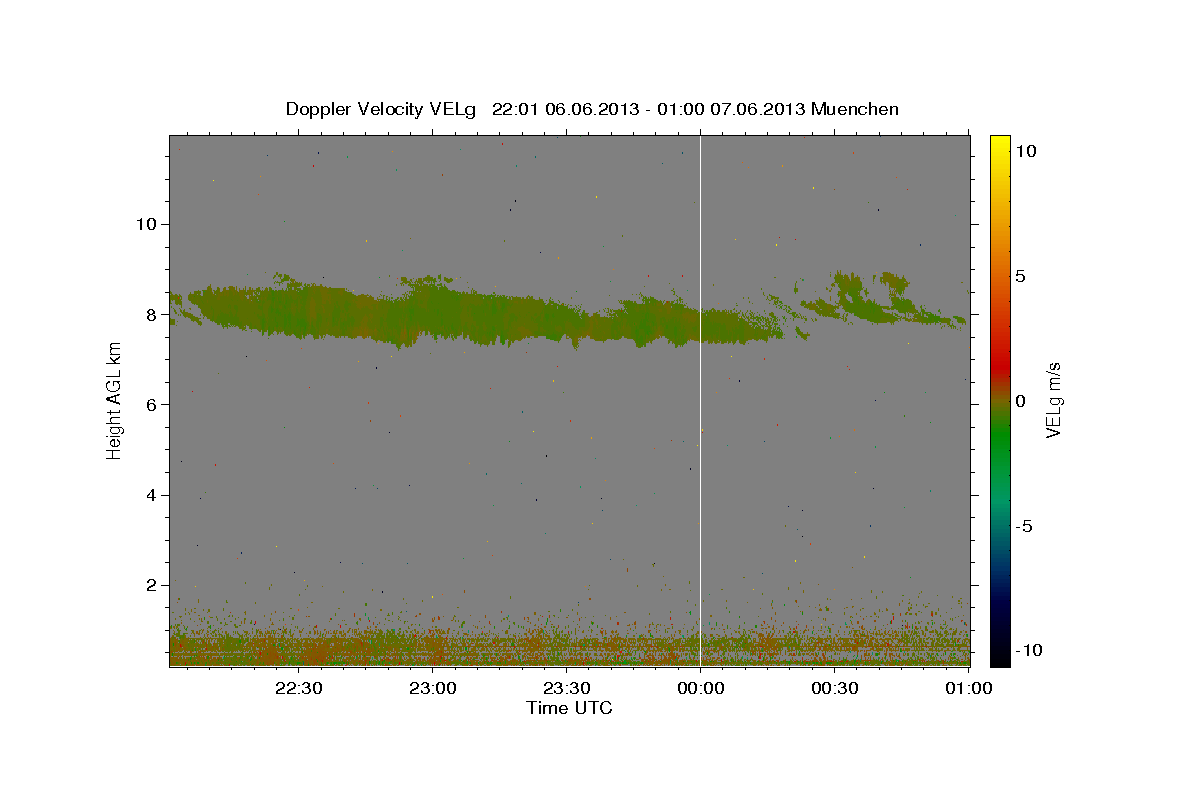Click the height tick label 8
The width and height of the screenshot is (1200, 800).
click(x=152, y=314)
